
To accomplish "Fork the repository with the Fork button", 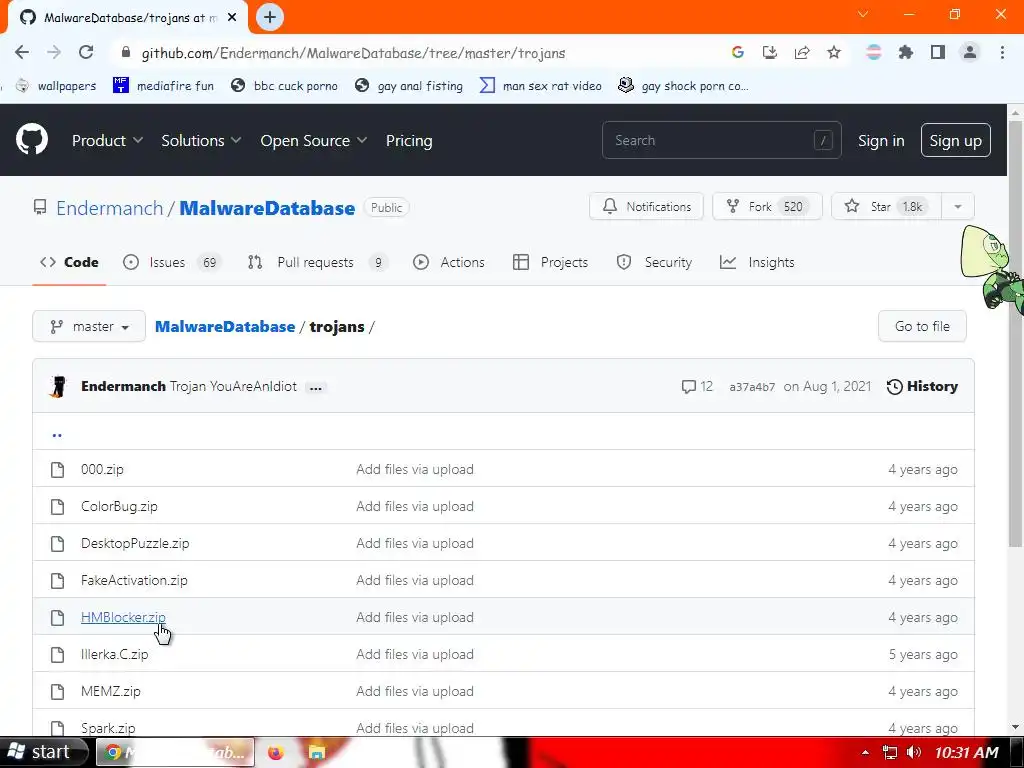I will (x=767, y=207).
